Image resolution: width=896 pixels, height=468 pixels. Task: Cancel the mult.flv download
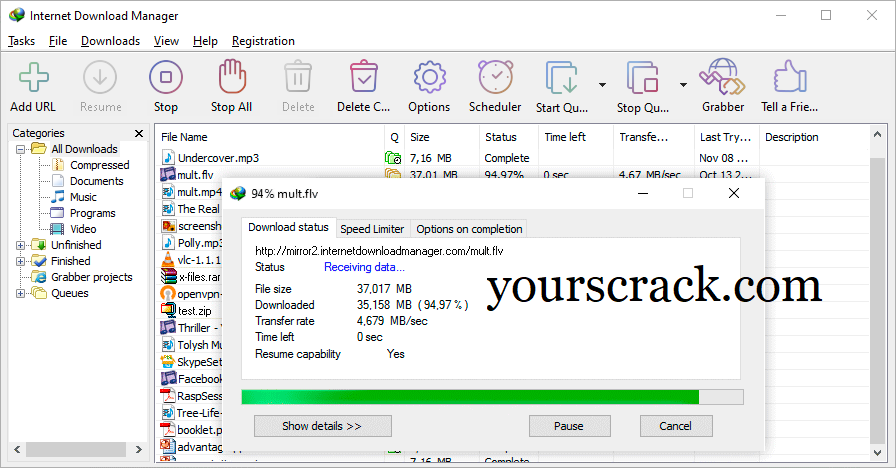(676, 426)
